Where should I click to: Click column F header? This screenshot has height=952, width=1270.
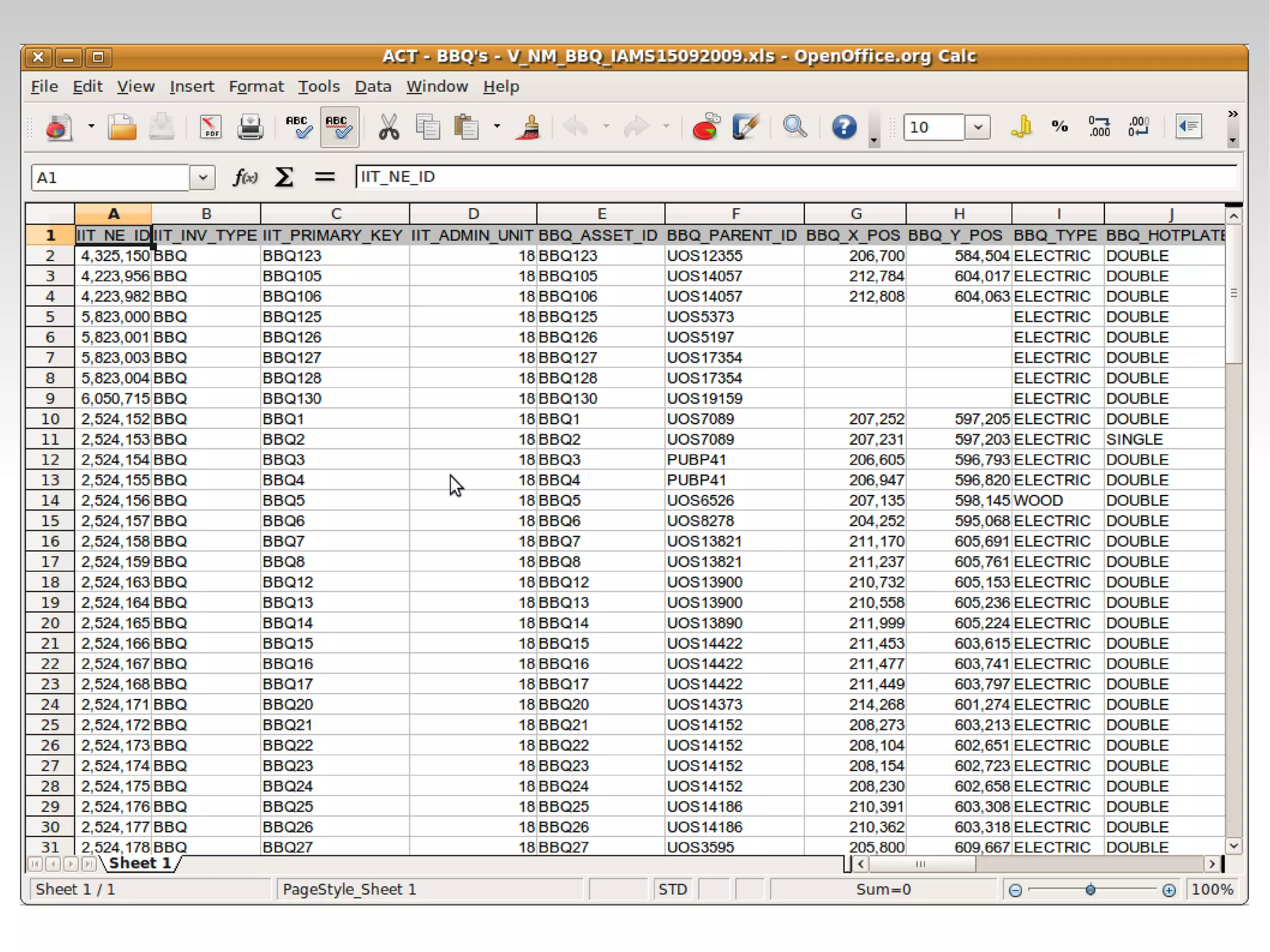[735, 214]
